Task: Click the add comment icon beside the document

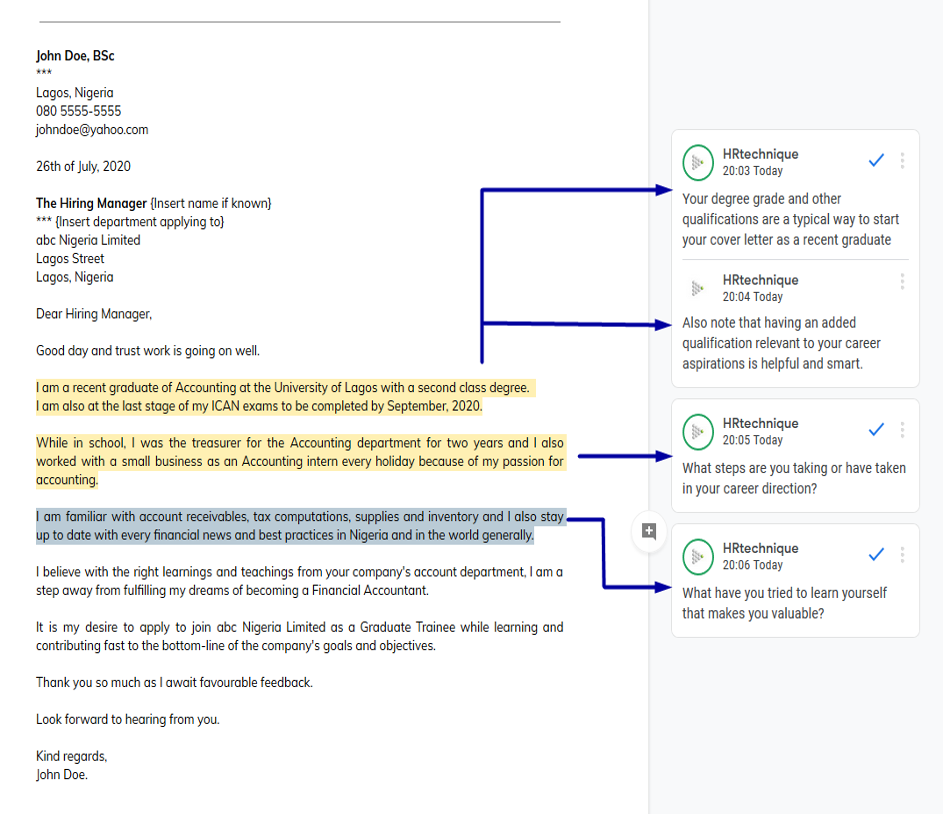Action: [x=649, y=531]
